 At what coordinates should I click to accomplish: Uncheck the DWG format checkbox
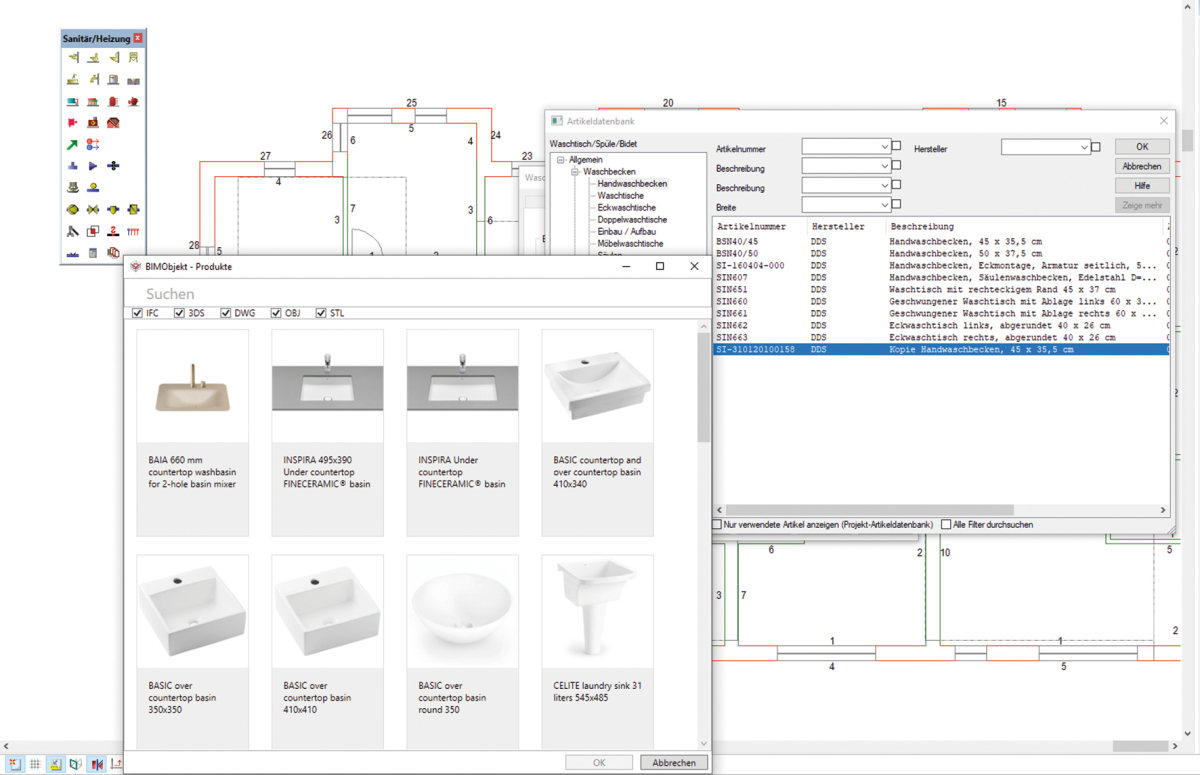(225, 313)
